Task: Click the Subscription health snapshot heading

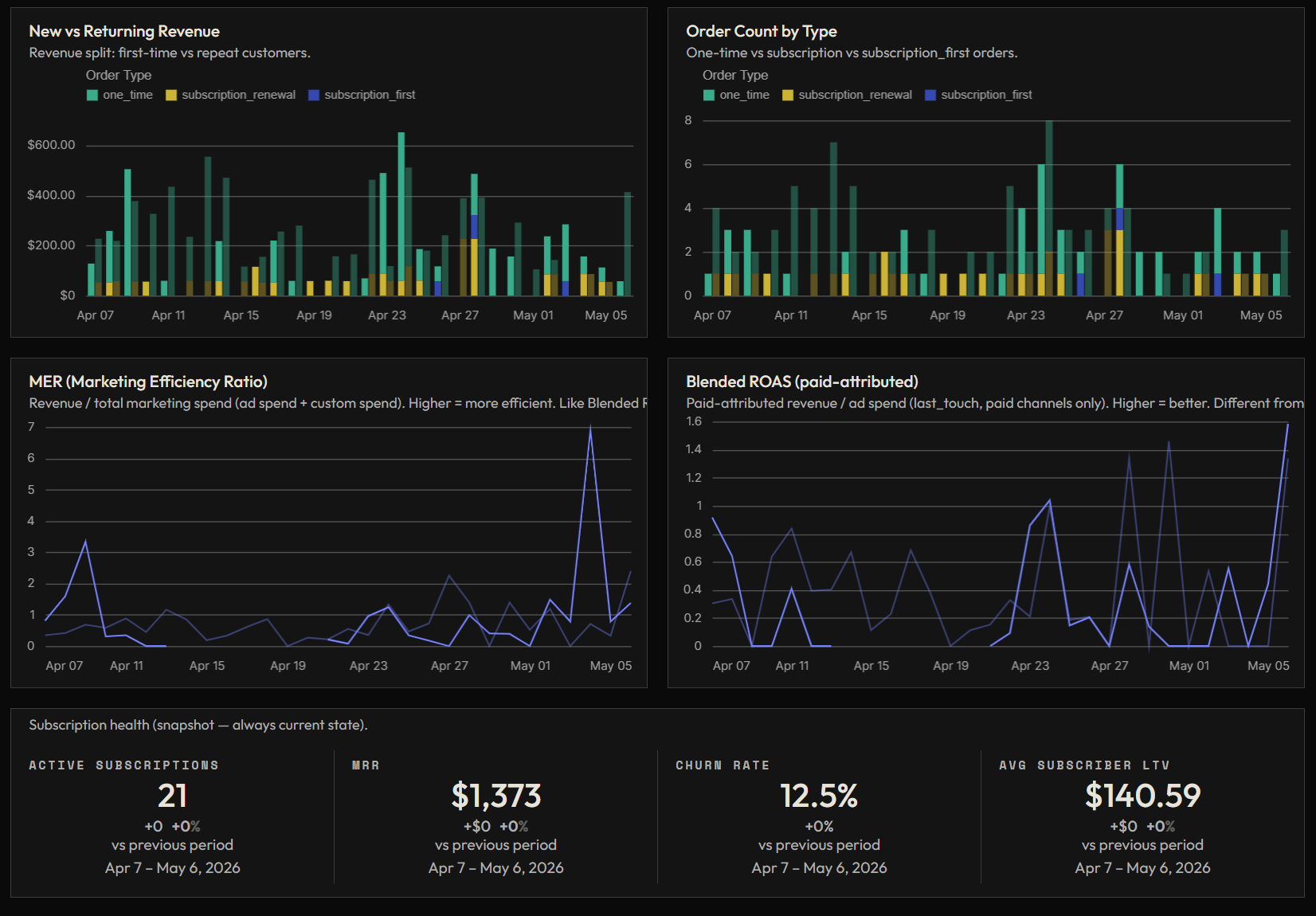Action: click(198, 725)
